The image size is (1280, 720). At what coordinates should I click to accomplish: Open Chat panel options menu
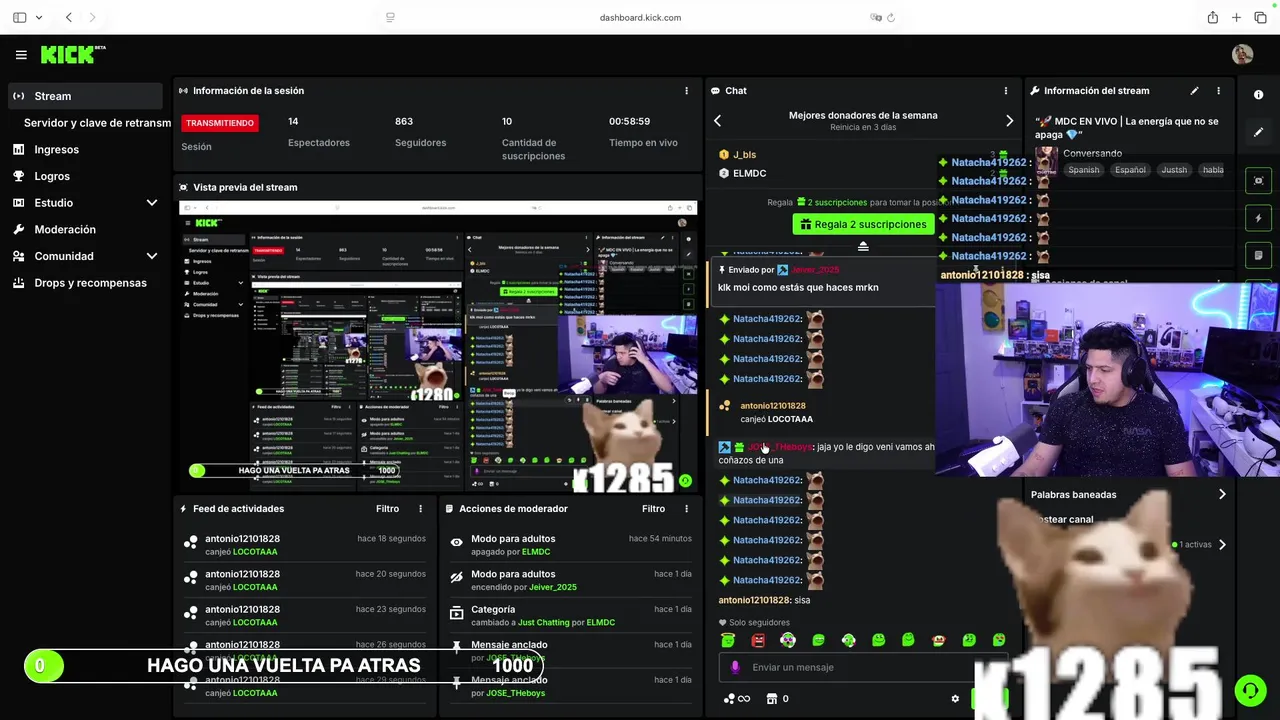[x=1006, y=91]
